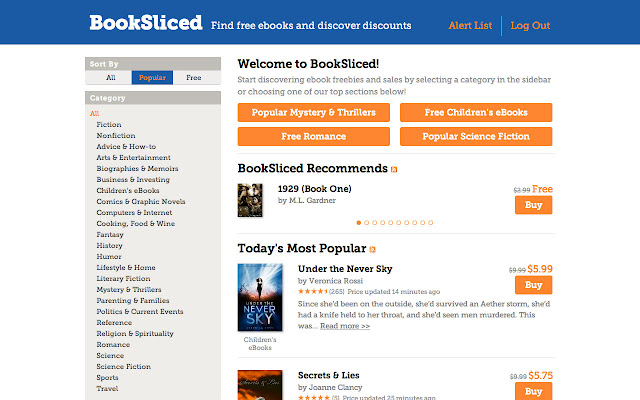Open the Alert List page
The height and width of the screenshot is (400, 640).
coord(470,25)
